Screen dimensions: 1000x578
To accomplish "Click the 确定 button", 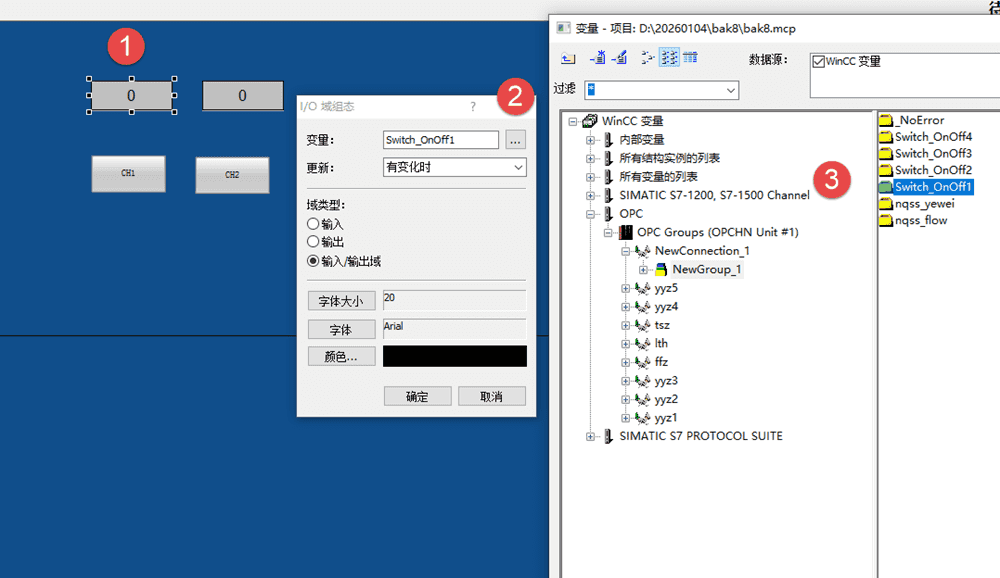I will 417,396.
